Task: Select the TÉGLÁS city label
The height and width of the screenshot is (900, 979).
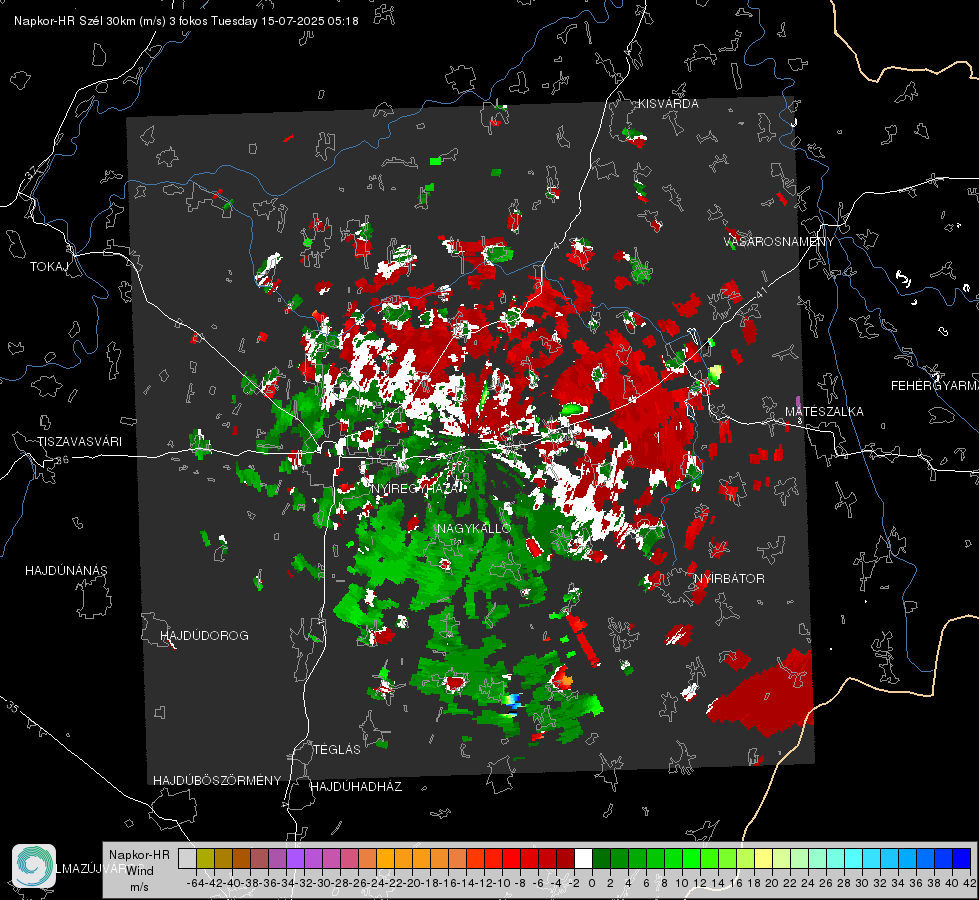Action: (337, 749)
